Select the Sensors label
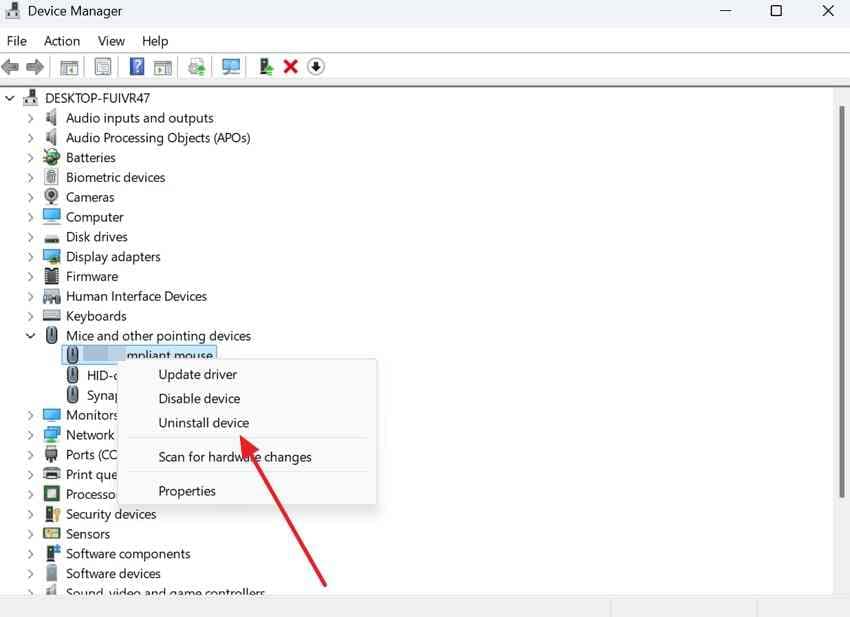Image resolution: width=850 pixels, height=617 pixels. [x=88, y=534]
